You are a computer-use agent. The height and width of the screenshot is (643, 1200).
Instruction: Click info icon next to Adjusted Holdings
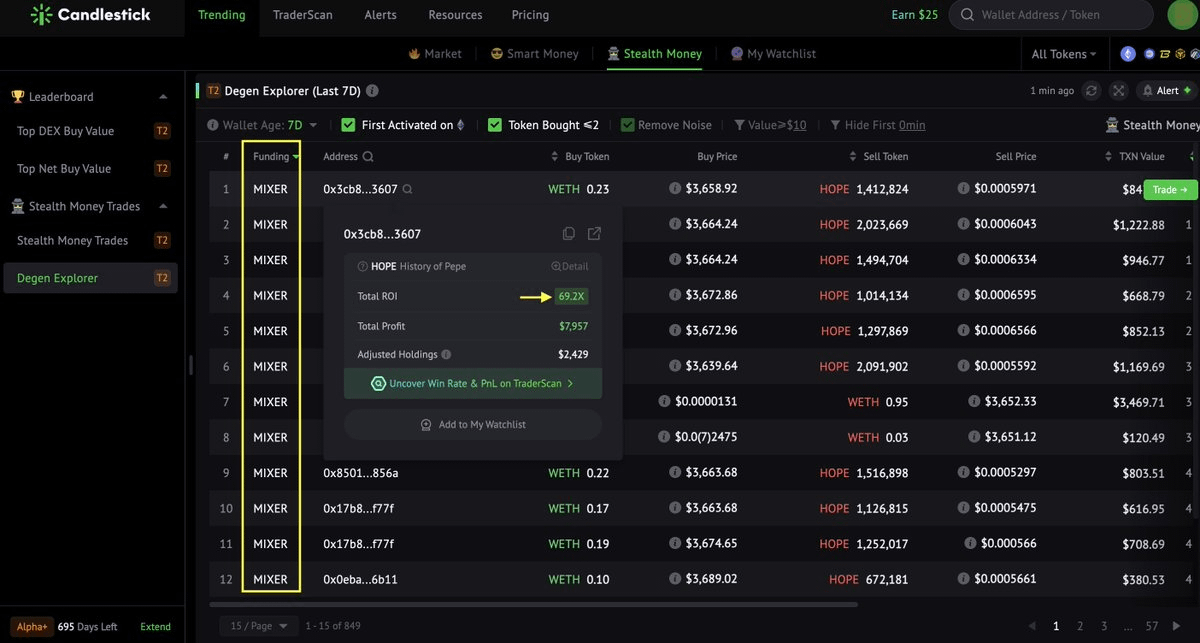446,354
